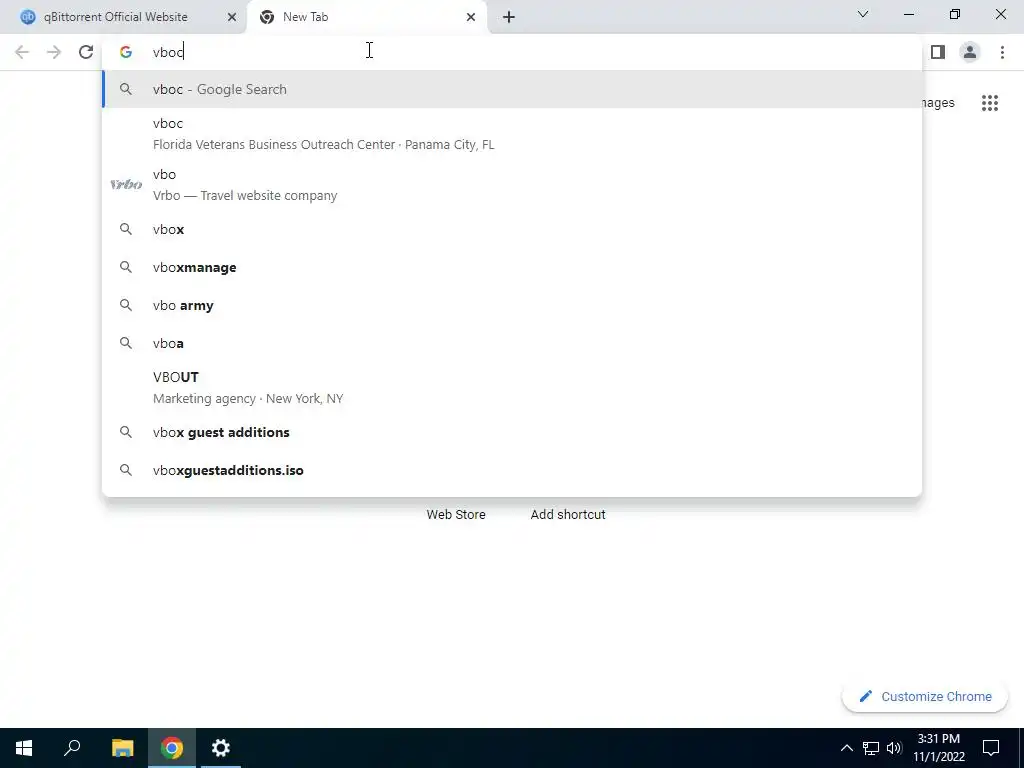Click the Google logo in address bar
This screenshot has height=768, width=1024.
point(126,52)
